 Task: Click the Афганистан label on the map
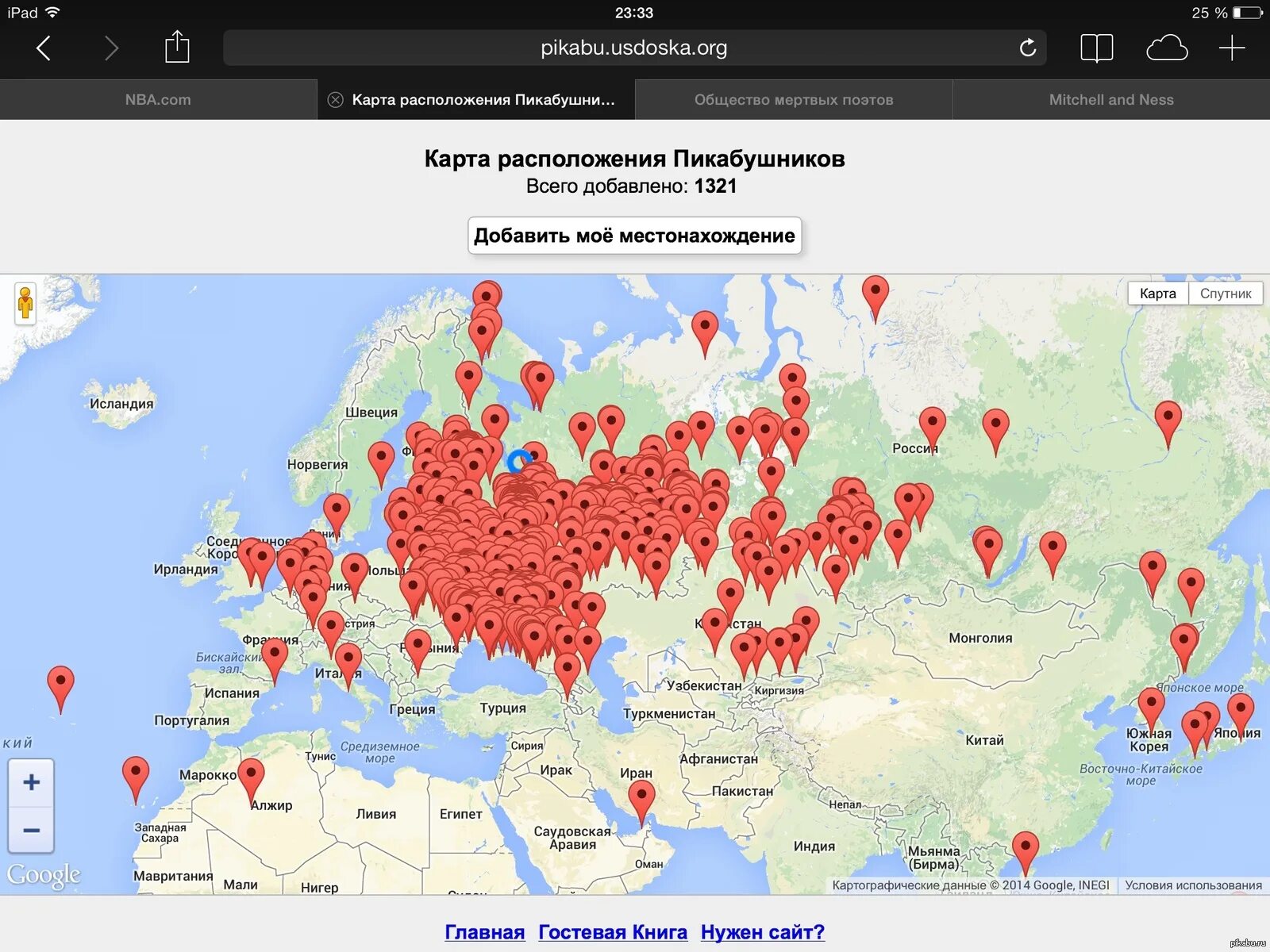pos(719,759)
